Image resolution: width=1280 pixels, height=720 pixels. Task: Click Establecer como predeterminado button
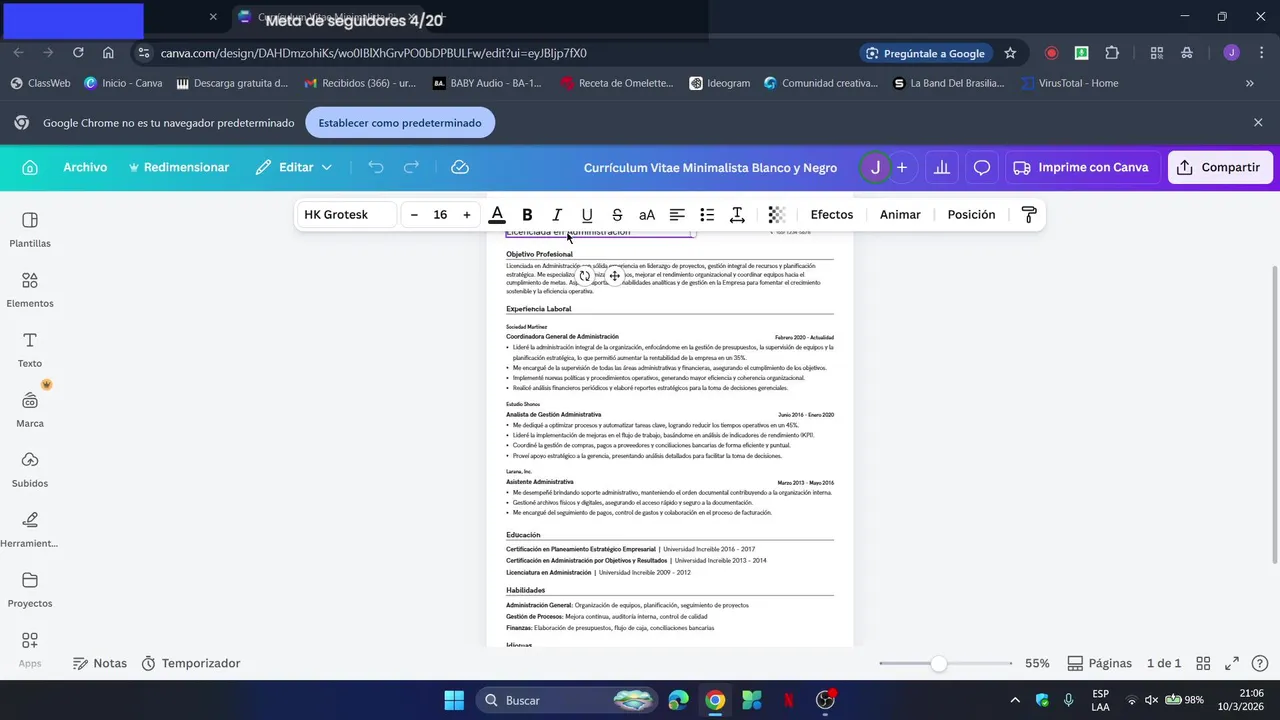click(400, 123)
